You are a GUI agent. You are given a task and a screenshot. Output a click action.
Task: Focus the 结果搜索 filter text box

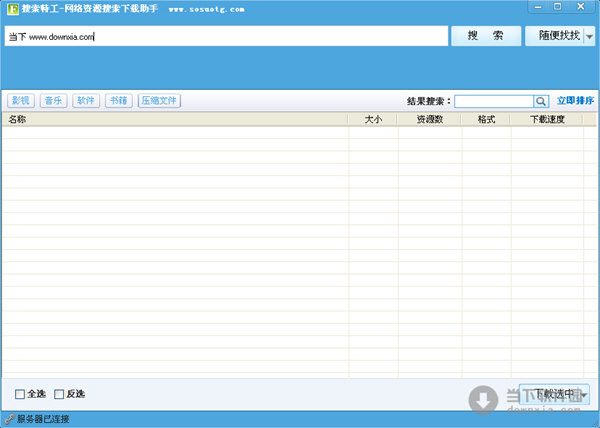pos(494,101)
